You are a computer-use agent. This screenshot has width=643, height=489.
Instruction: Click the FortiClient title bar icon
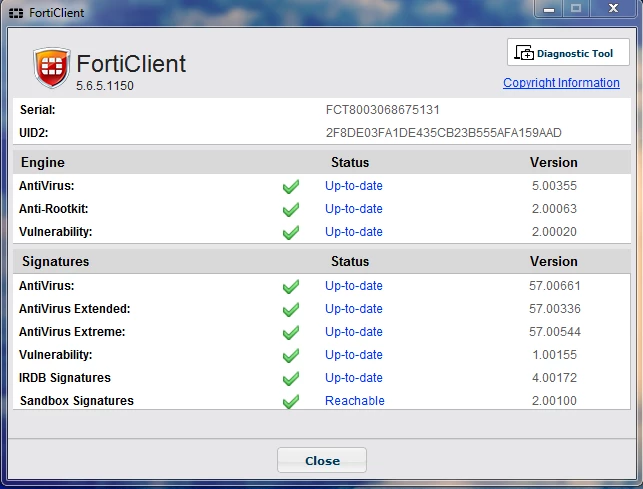16,13
